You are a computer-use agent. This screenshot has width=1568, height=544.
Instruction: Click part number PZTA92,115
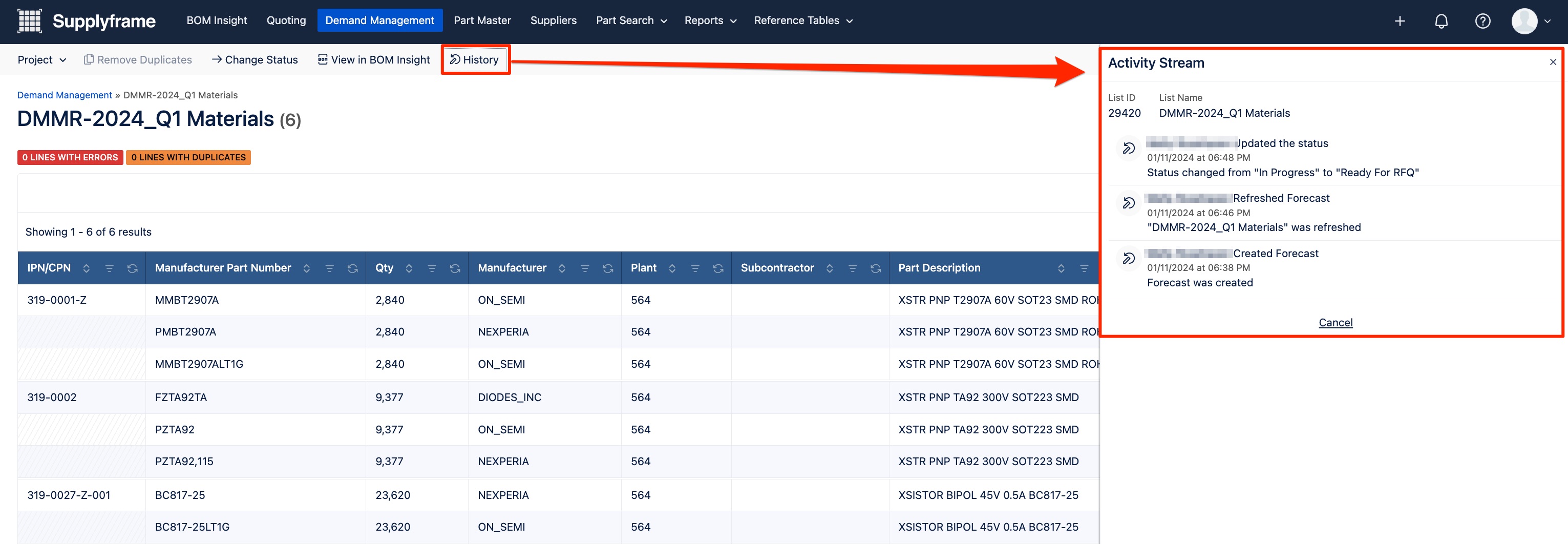[x=184, y=462]
